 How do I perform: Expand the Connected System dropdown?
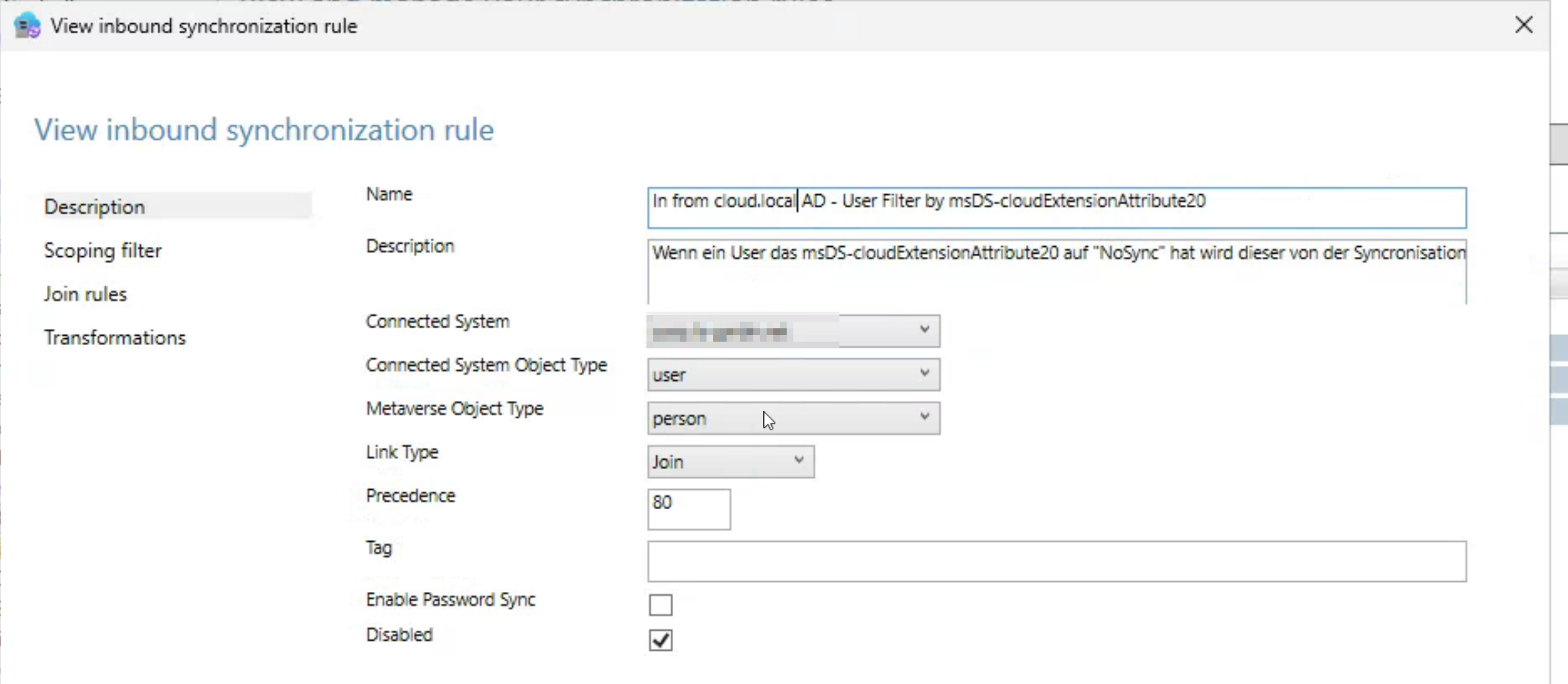[x=924, y=330]
